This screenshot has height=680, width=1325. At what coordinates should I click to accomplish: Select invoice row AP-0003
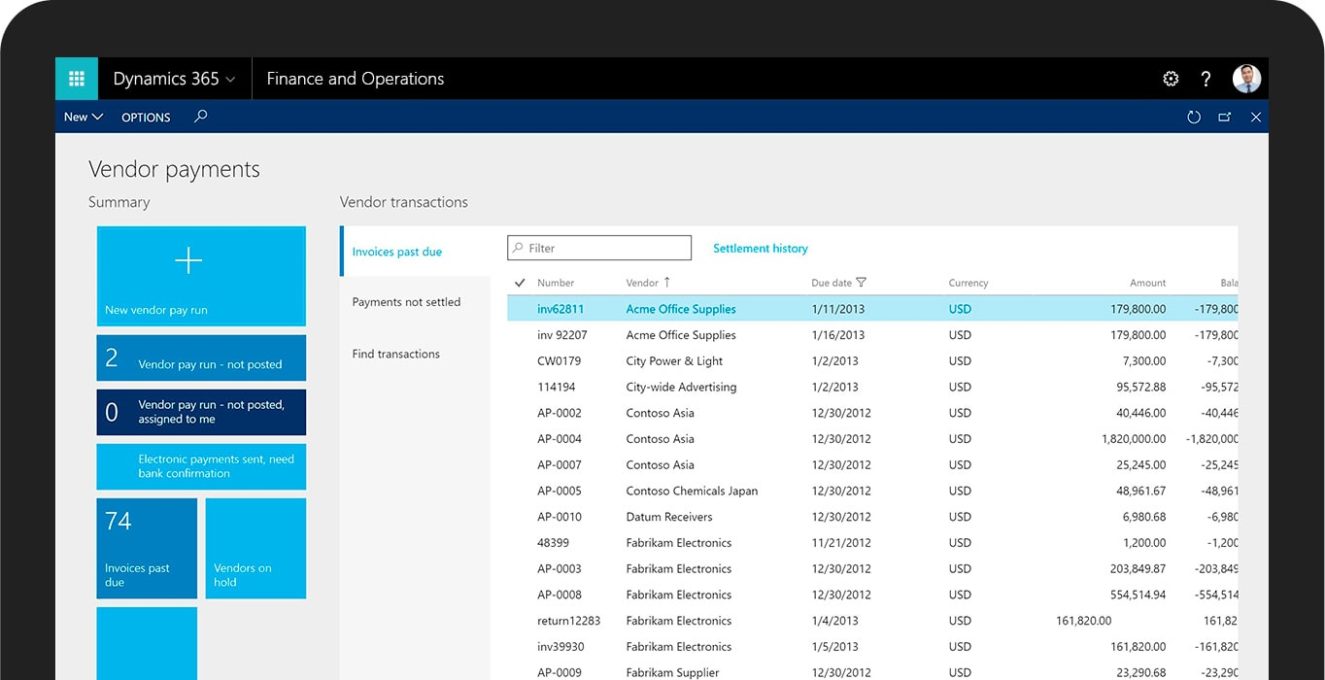872,569
